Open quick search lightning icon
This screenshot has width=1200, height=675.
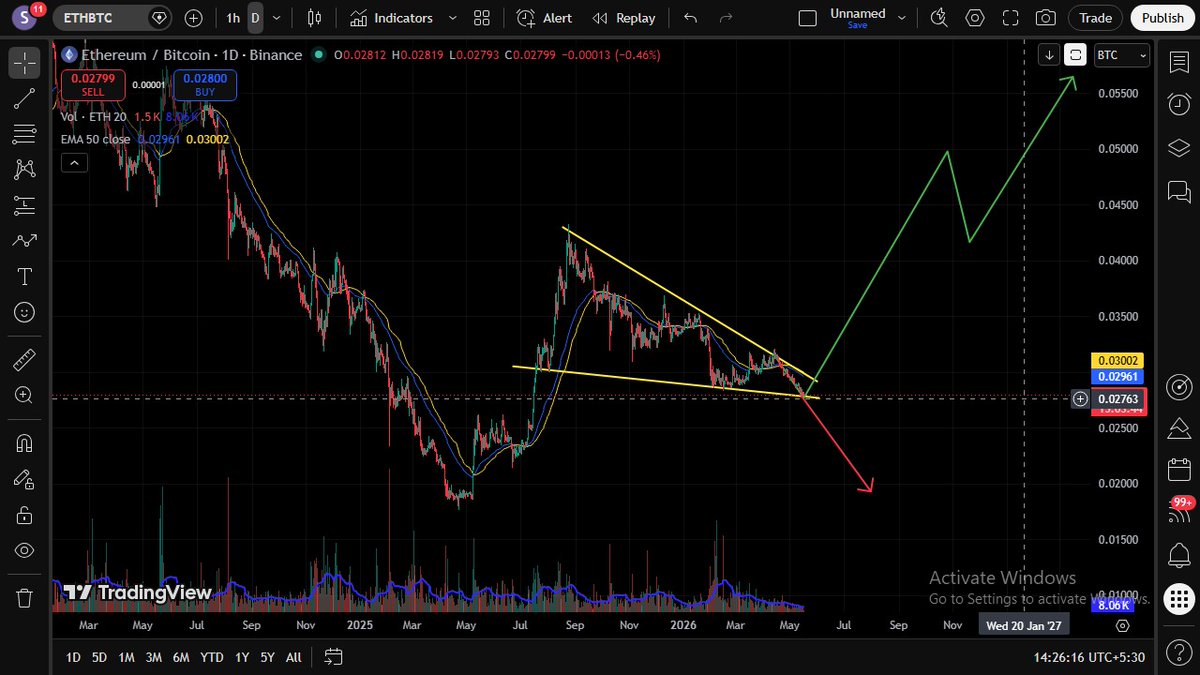(938, 18)
